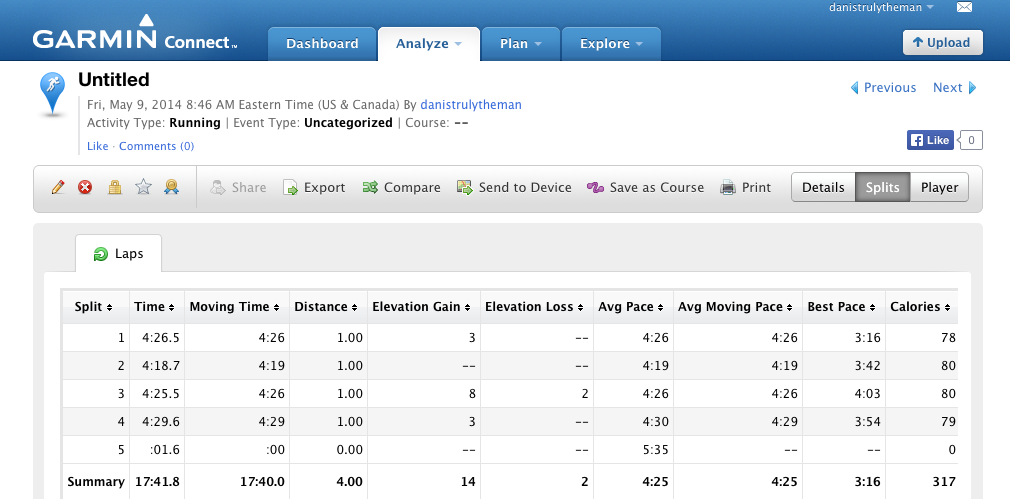Screen dimensions: 1010x499
Task: Mark activity as favorite with star icon
Action: coord(143,187)
